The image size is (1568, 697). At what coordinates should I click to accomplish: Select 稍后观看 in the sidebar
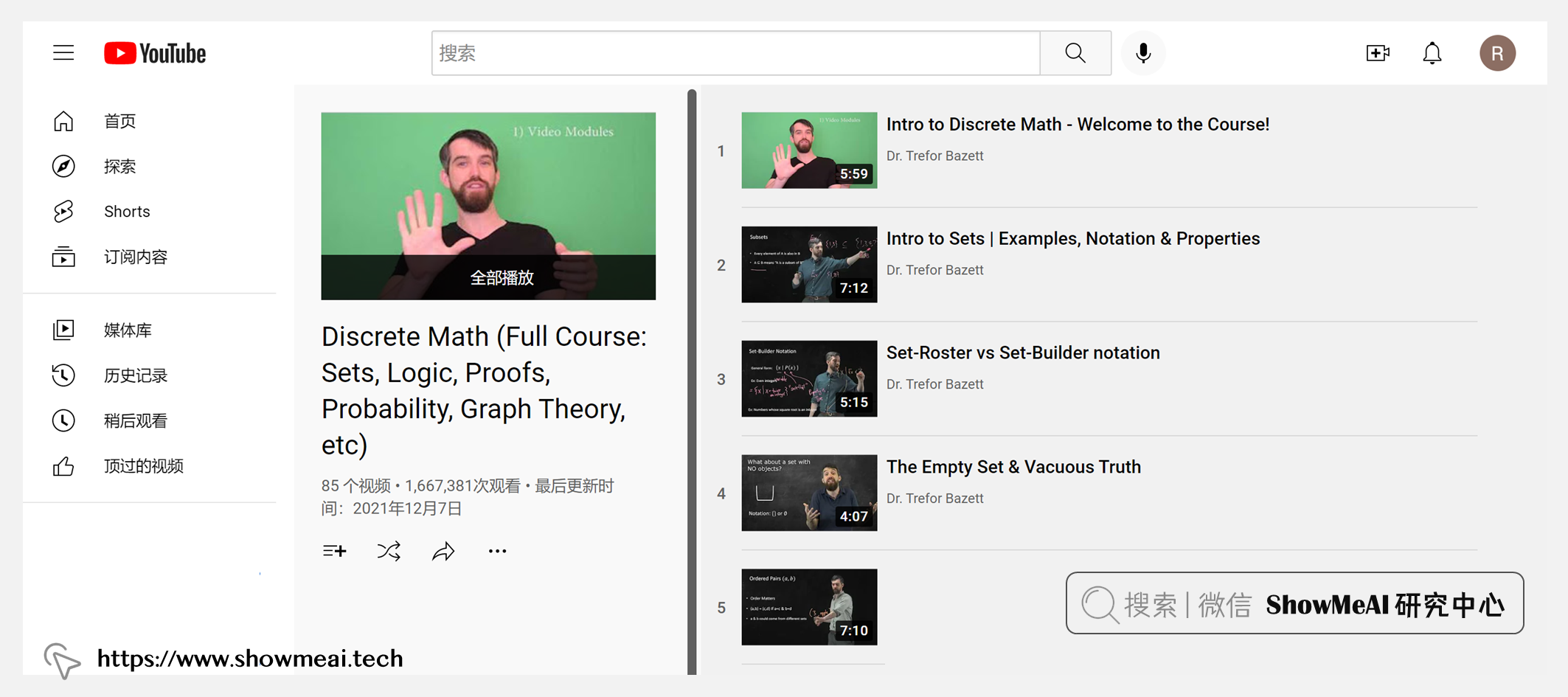click(136, 420)
